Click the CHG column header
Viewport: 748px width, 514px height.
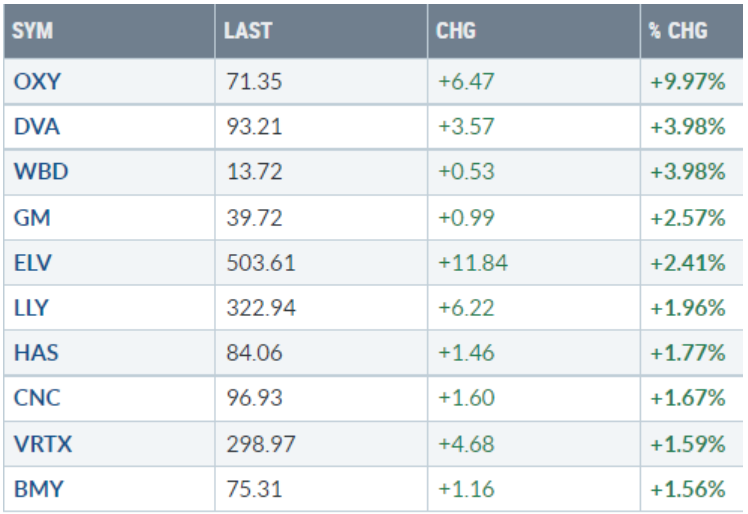[456, 31]
